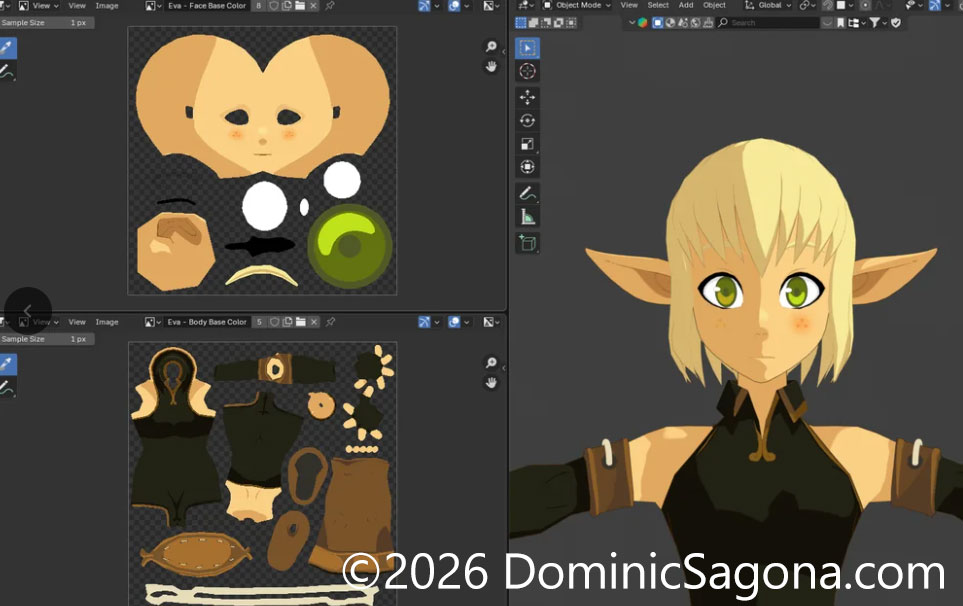Screen dimensions: 963x606
Task: Select the Annotate tool in Body image editor
Action: pos(7,387)
